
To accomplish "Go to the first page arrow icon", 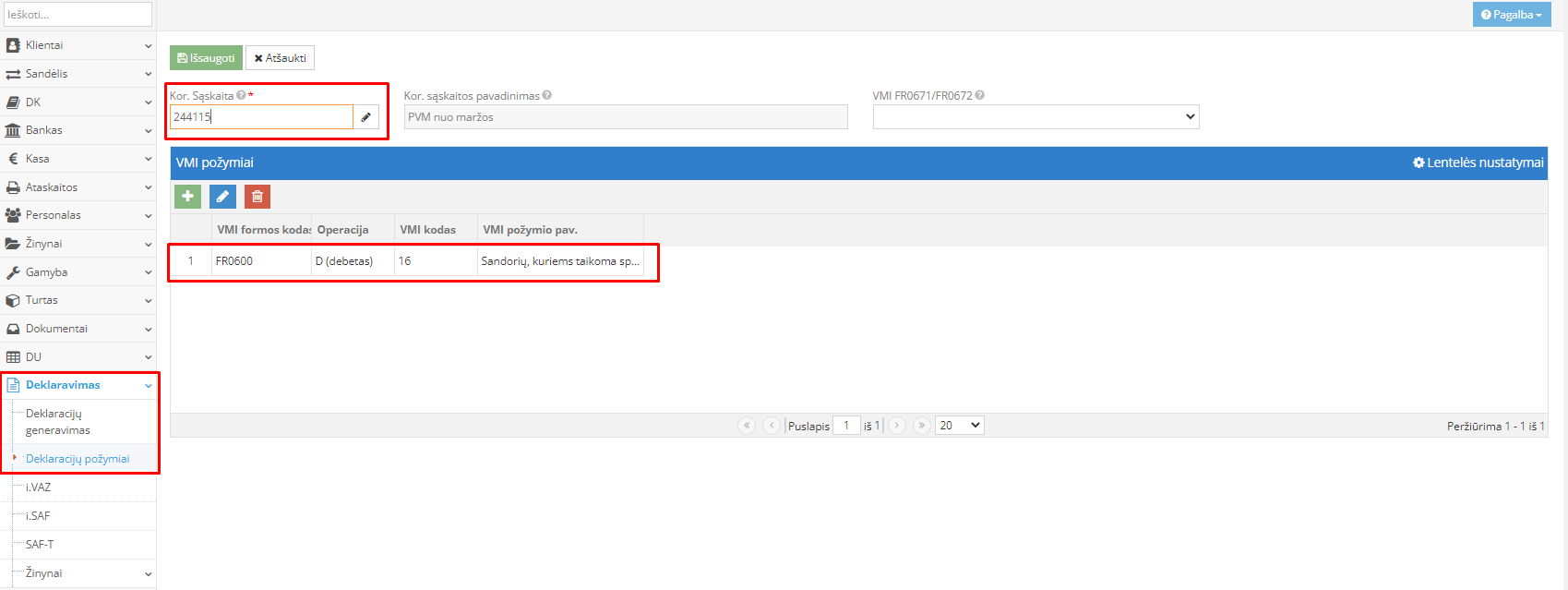I will 747,426.
